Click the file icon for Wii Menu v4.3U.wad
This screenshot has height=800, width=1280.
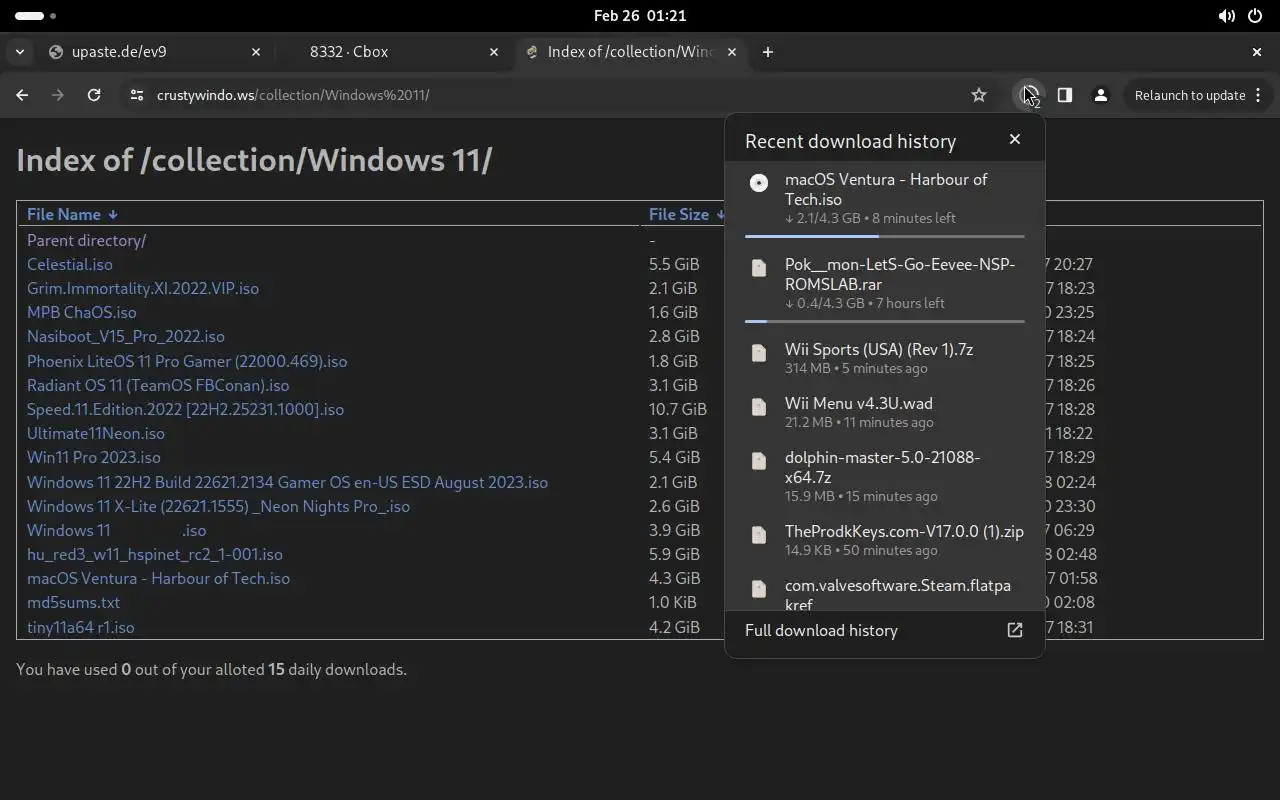click(x=759, y=406)
